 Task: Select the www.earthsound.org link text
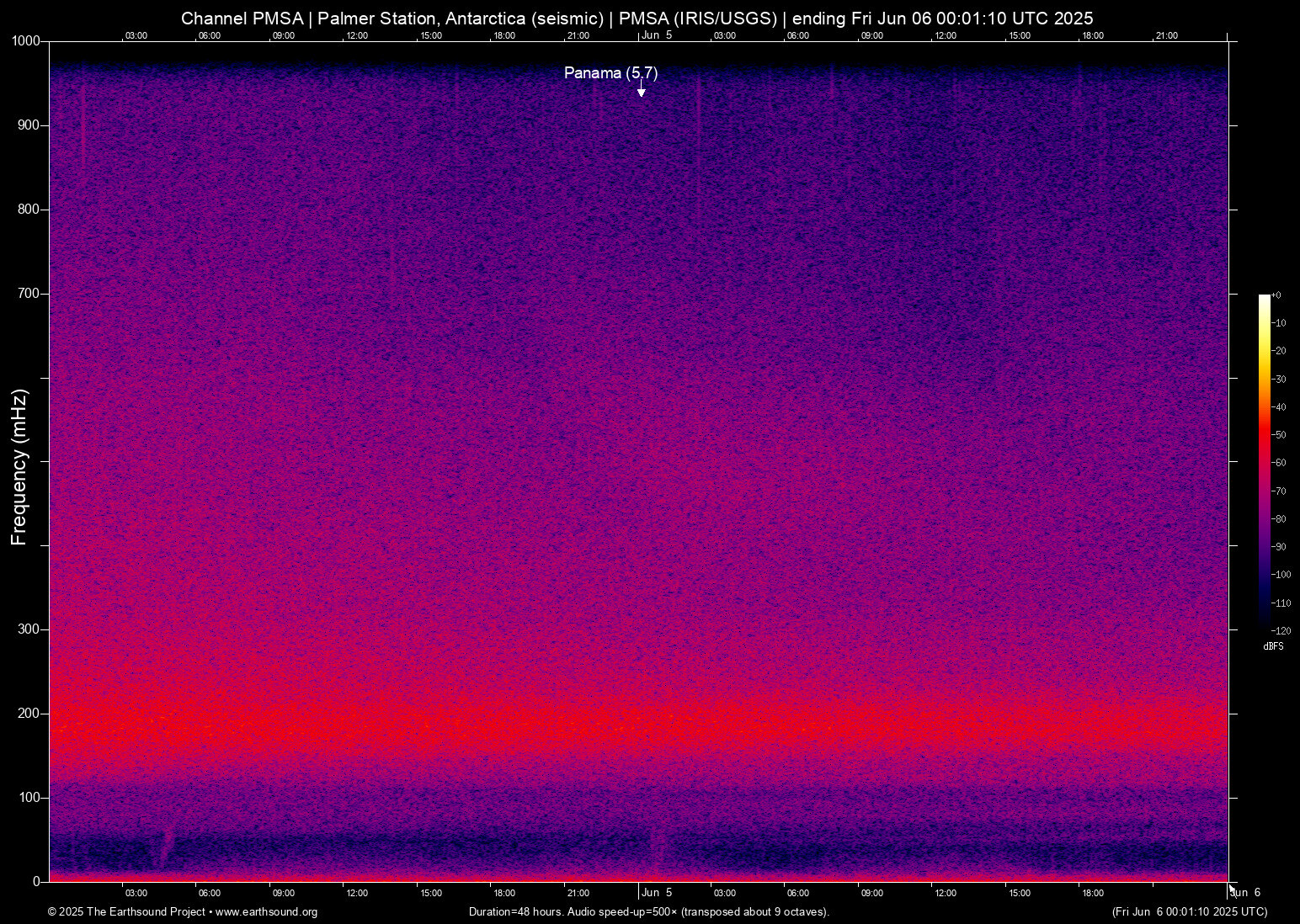pyautogui.click(x=266, y=912)
